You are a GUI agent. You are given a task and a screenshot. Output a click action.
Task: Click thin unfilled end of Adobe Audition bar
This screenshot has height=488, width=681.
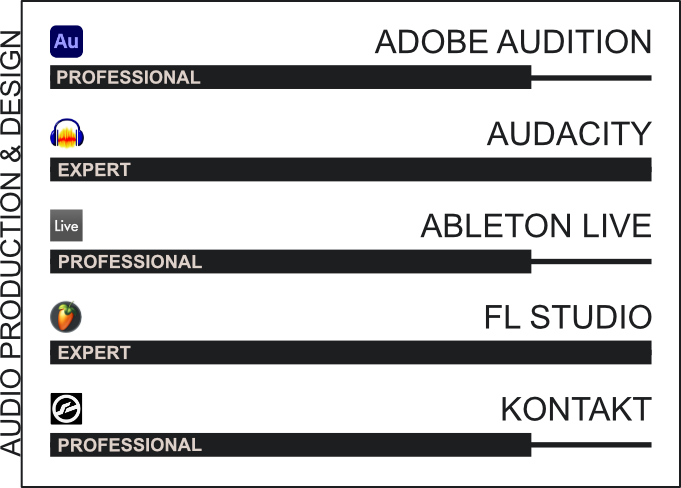[592, 78]
